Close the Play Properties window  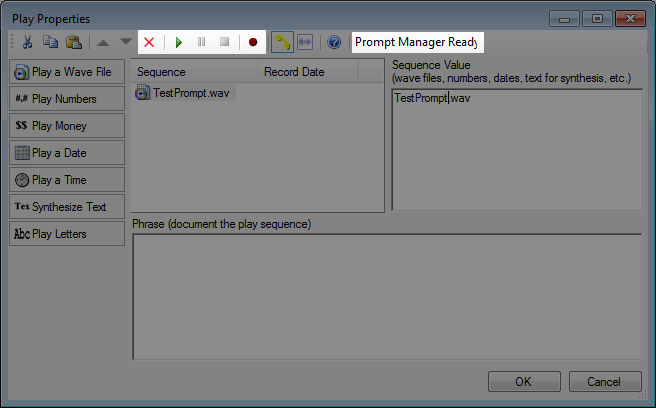pyautogui.click(x=630, y=19)
